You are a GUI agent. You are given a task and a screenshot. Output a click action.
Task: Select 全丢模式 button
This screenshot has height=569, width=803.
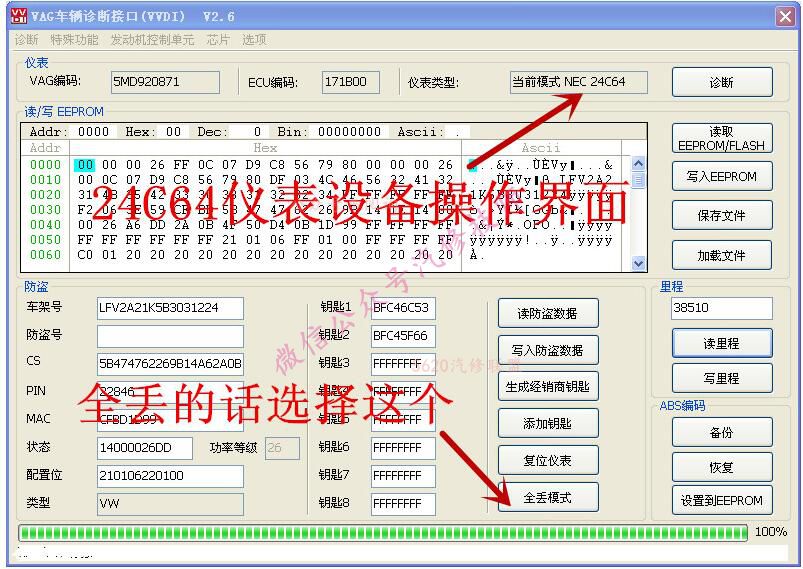pyautogui.click(x=548, y=497)
